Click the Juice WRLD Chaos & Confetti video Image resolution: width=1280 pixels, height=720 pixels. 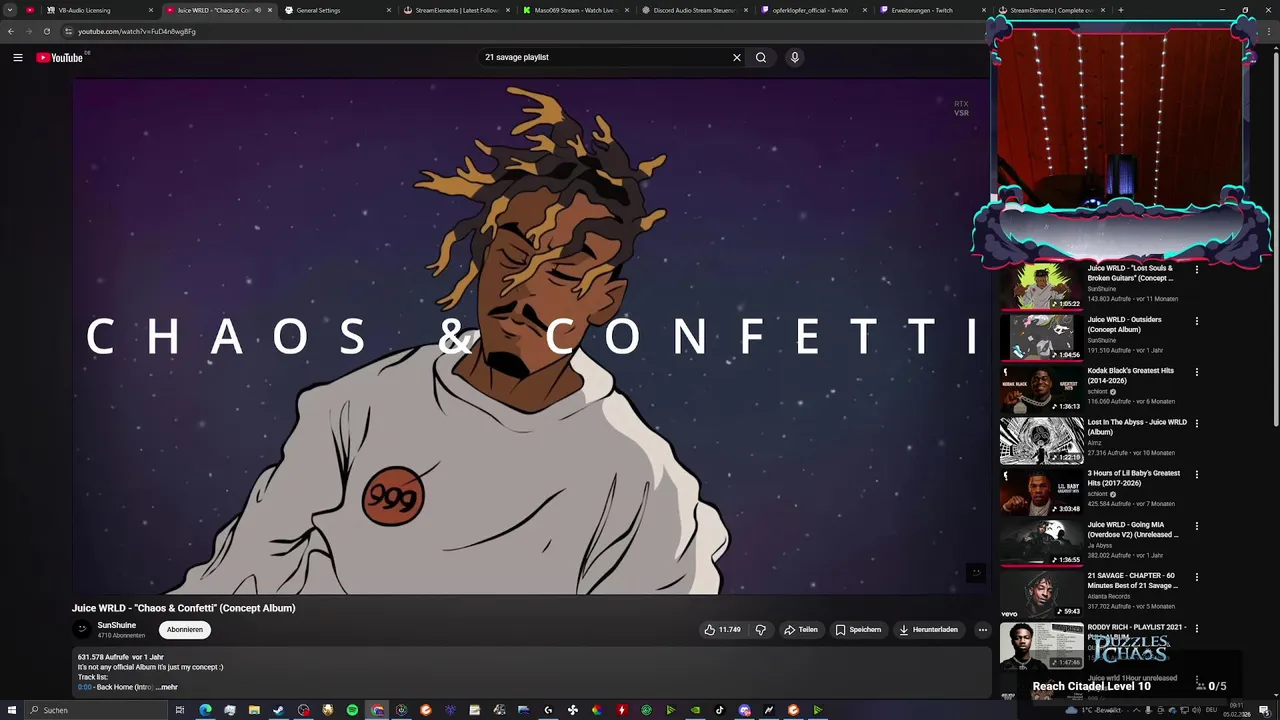pos(530,337)
